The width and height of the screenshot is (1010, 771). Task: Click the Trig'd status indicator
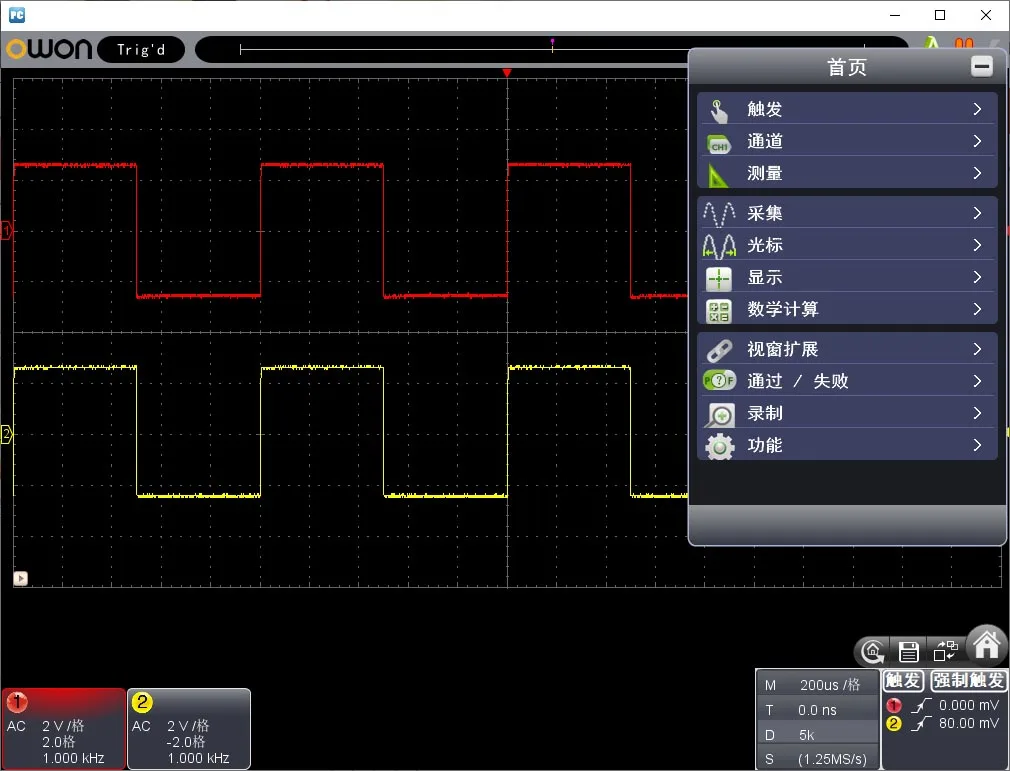coord(141,50)
